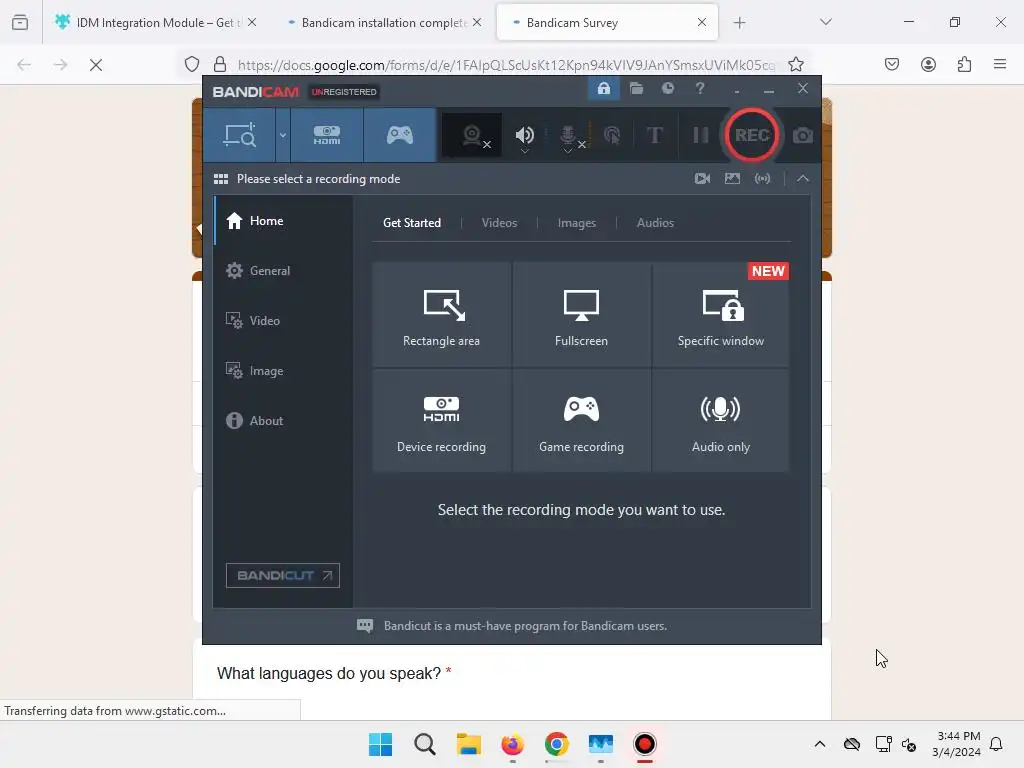Click the broadcast signal icon in mode bar
This screenshot has height=768, width=1024.
coord(762,178)
